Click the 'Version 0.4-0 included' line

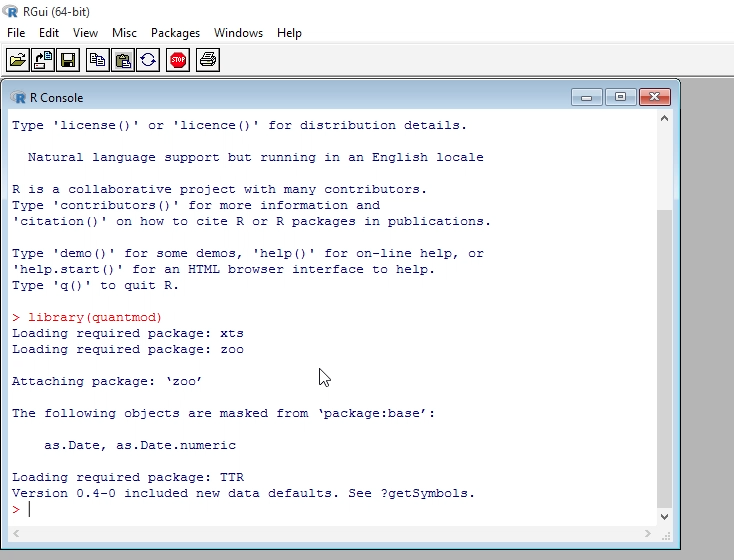(x=243, y=493)
